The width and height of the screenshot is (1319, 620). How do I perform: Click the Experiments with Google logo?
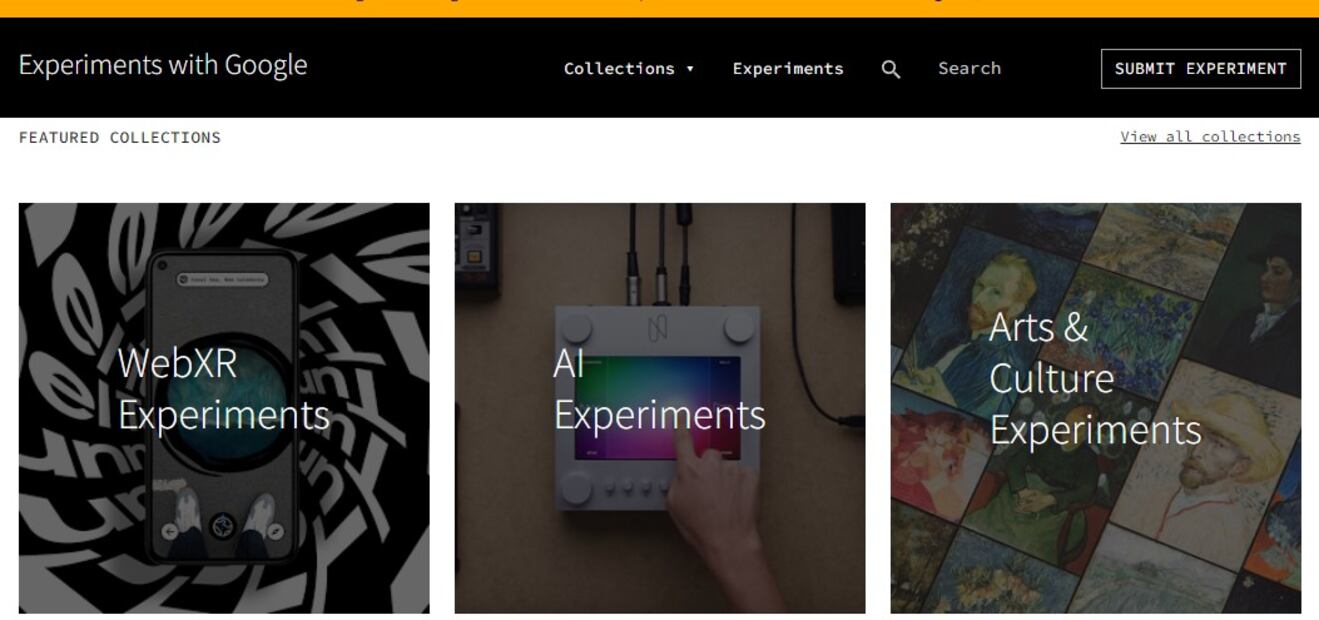tap(163, 65)
